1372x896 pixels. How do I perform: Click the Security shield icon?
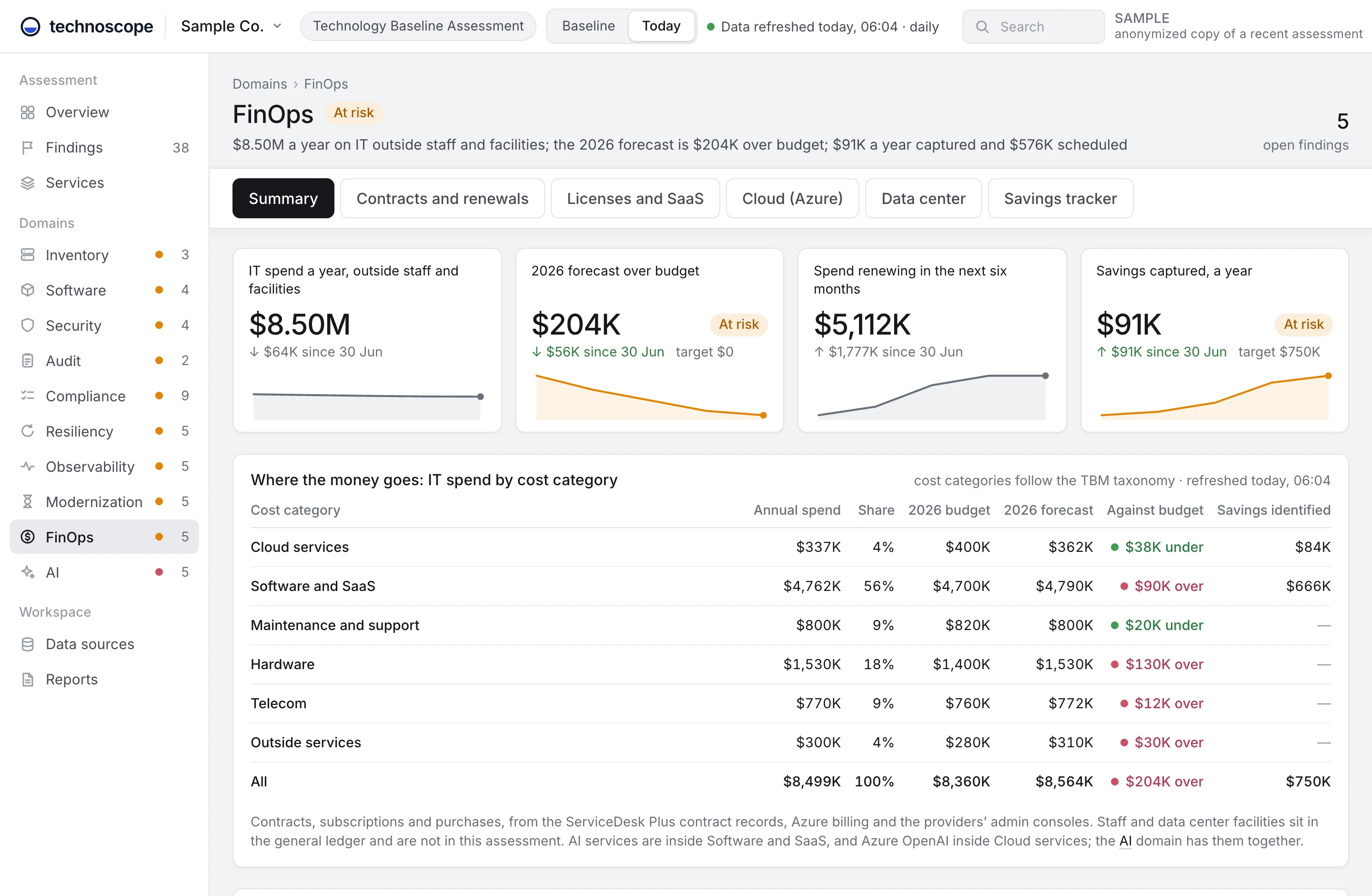28,325
